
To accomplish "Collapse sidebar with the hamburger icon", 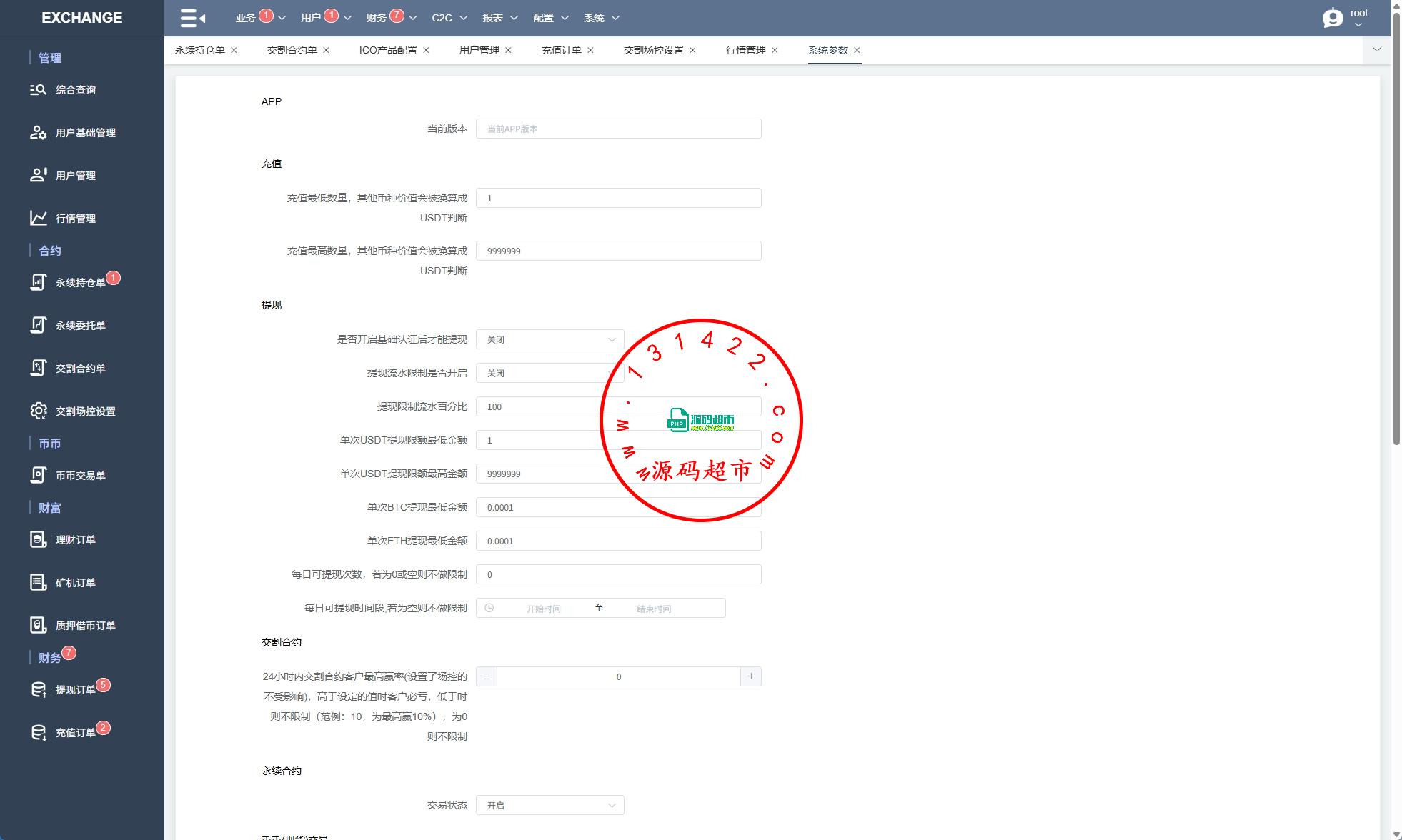I will [192, 18].
